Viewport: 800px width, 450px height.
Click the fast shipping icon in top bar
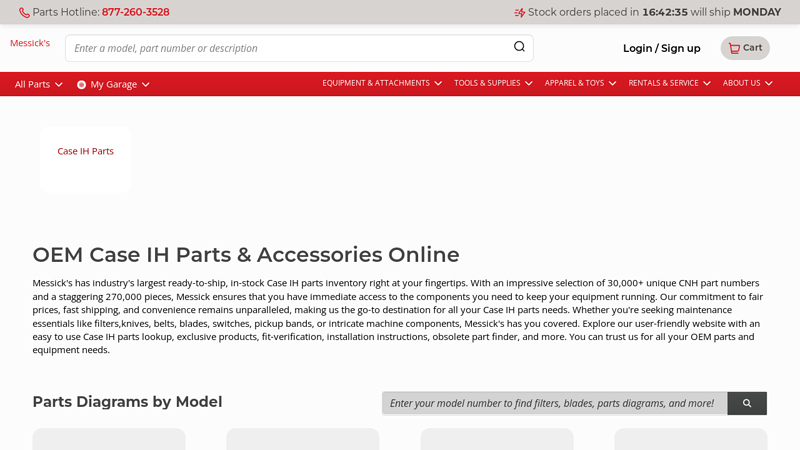519,13
